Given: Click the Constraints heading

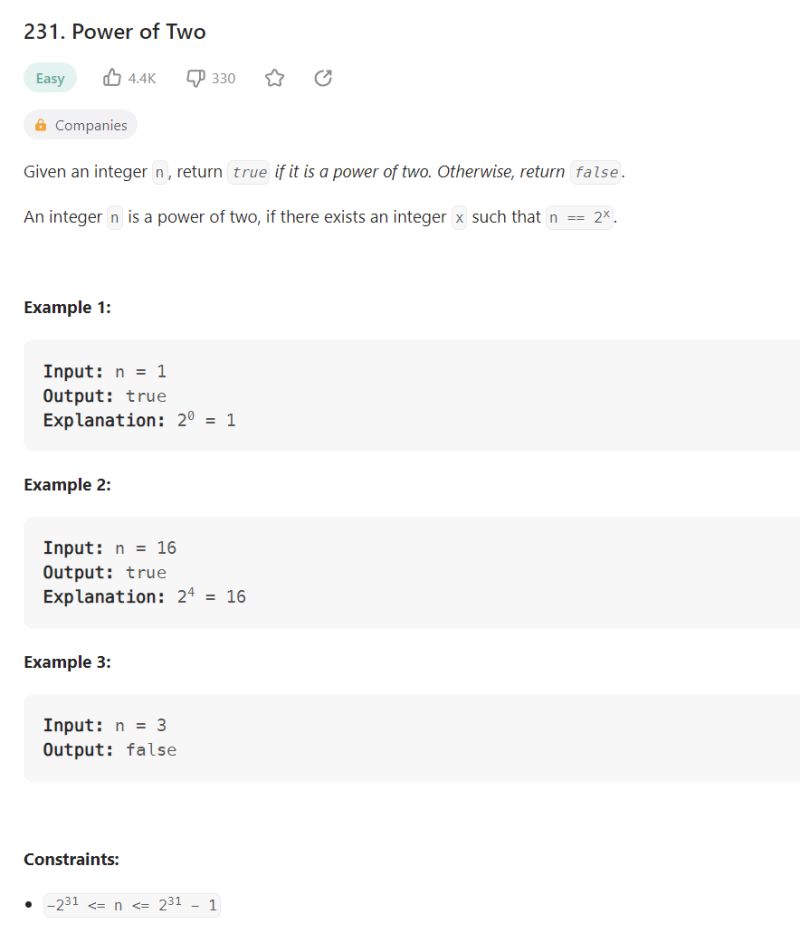Looking at the screenshot, I should [x=72, y=859].
